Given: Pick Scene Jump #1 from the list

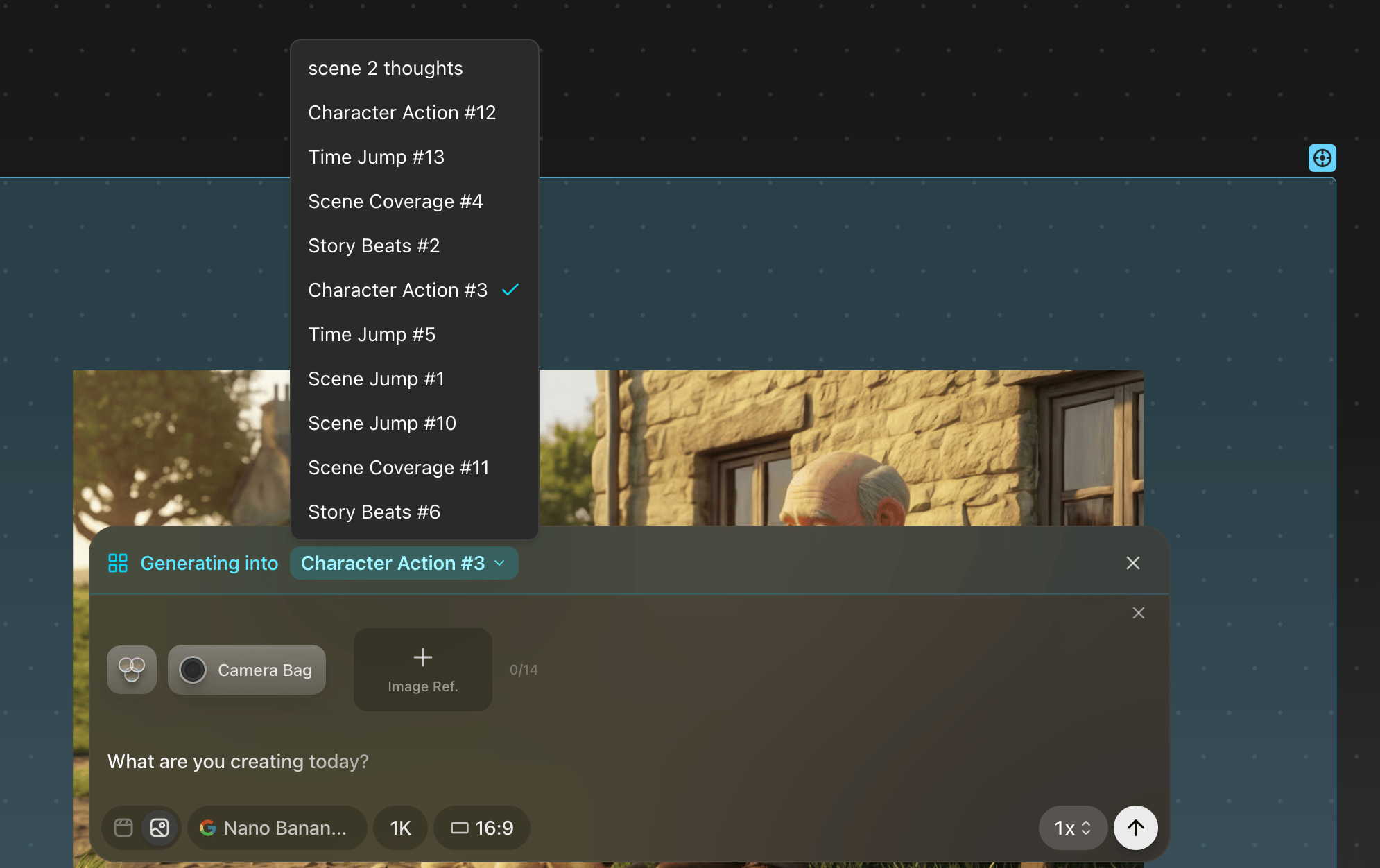Looking at the screenshot, I should click(x=414, y=379).
